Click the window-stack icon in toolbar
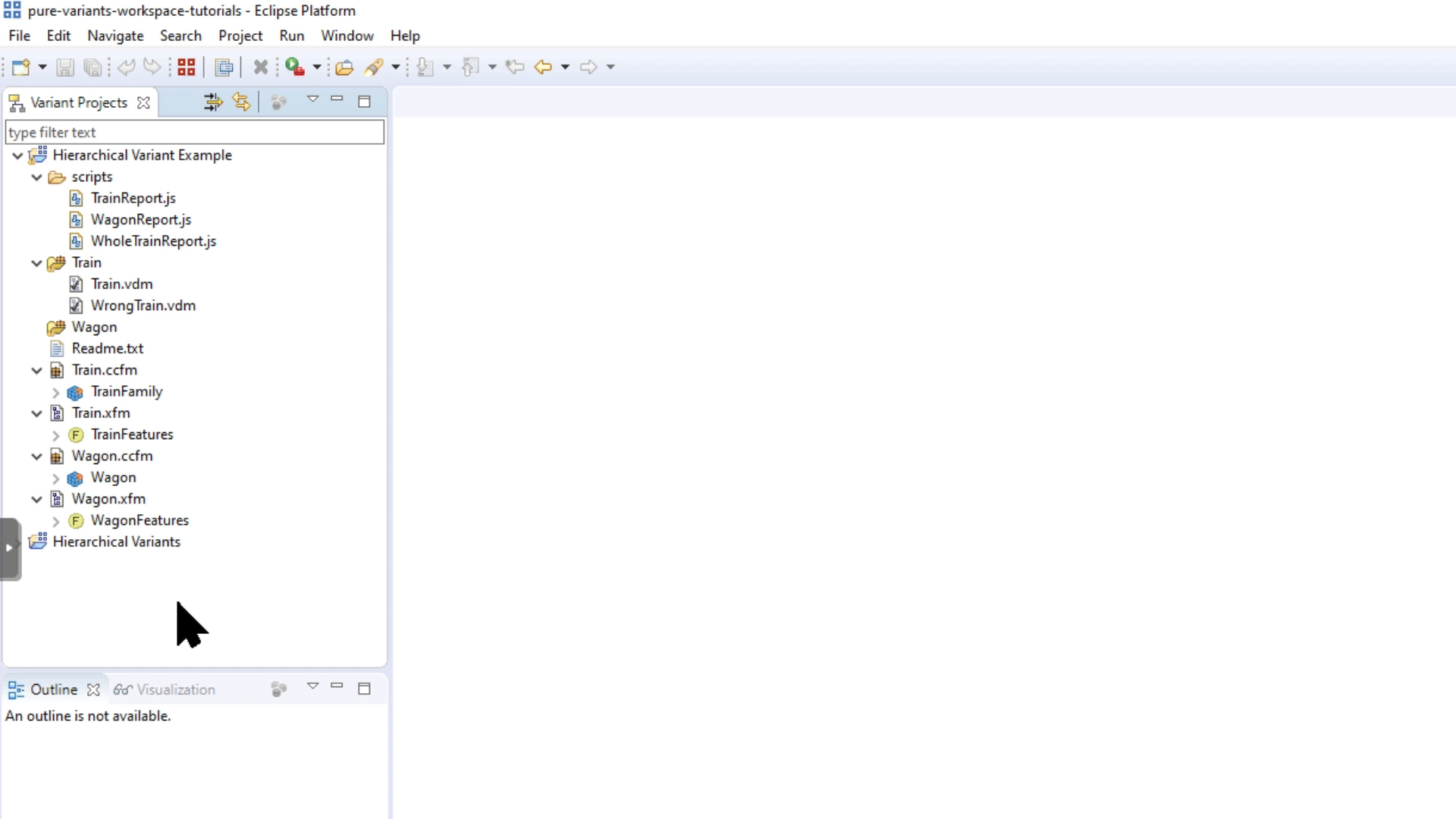The image size is (1456, 819). [x=224, y=67]
